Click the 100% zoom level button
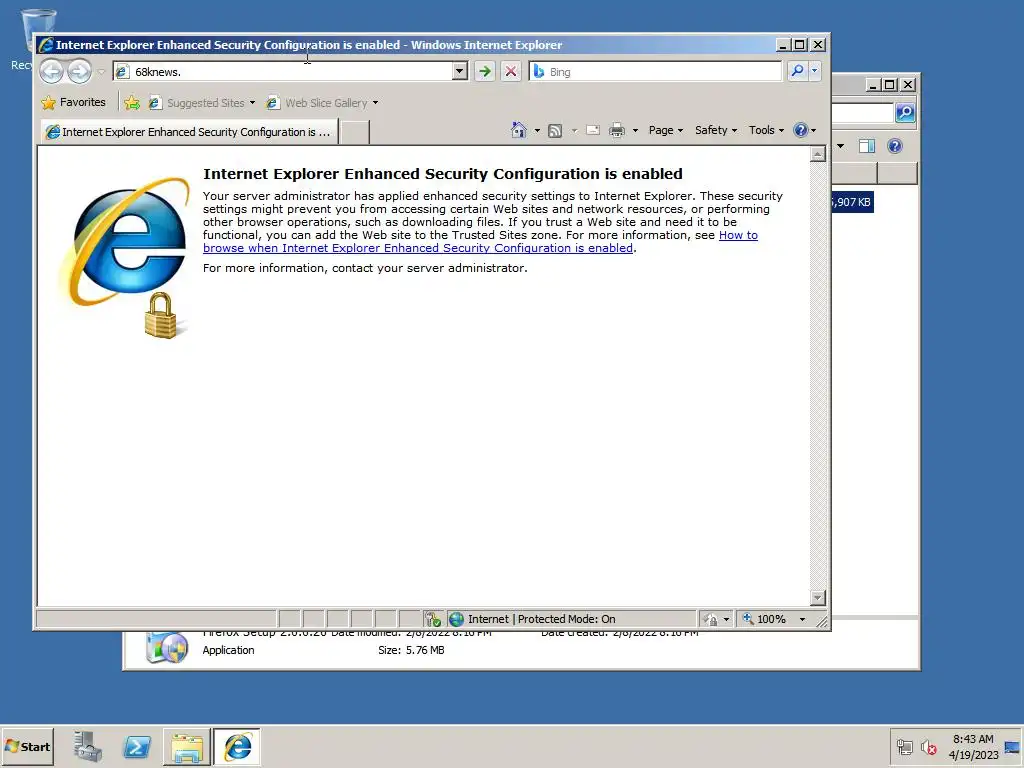The height and width of the screenshot is (768, 1024). pos(764,619)
